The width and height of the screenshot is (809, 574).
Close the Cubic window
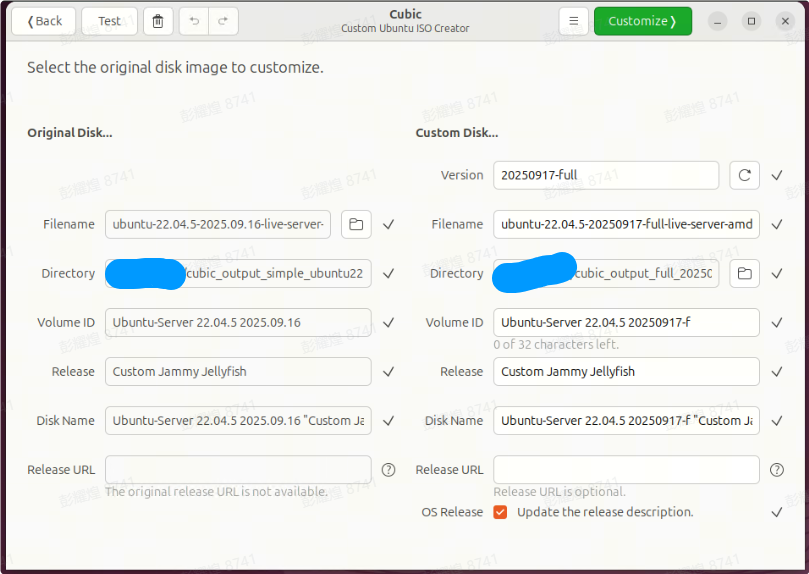point(785,21)
